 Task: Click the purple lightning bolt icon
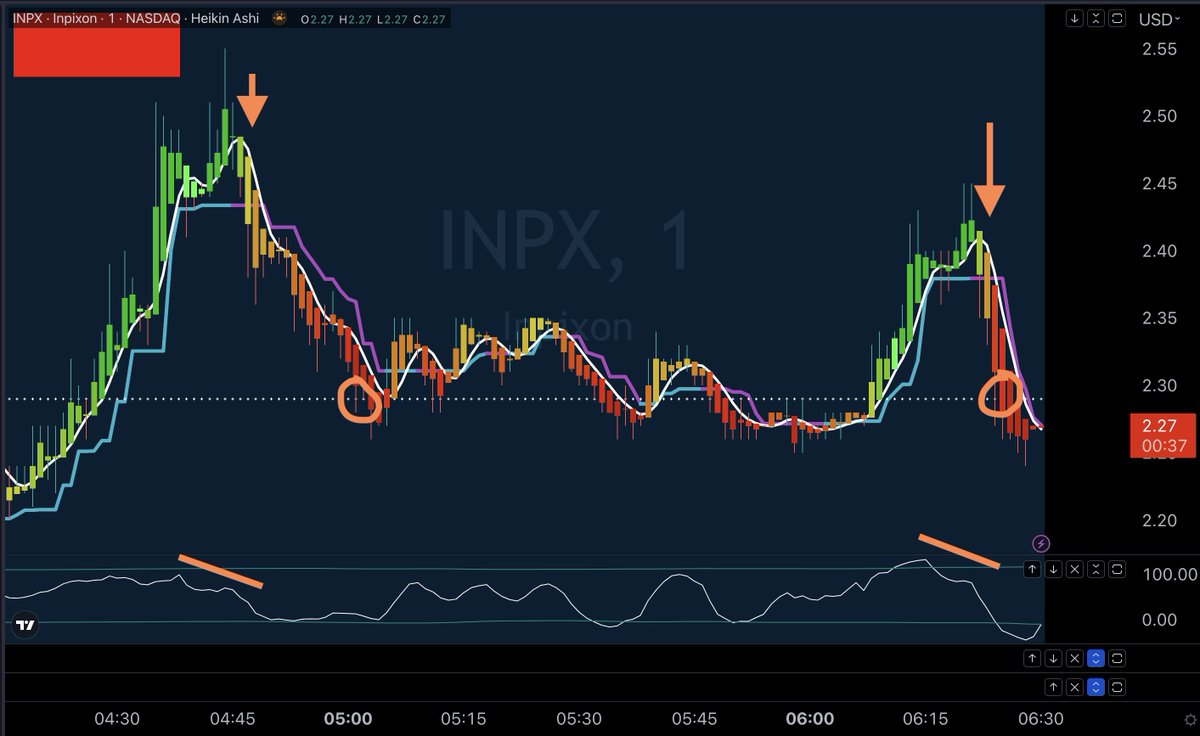point(1041,544)
